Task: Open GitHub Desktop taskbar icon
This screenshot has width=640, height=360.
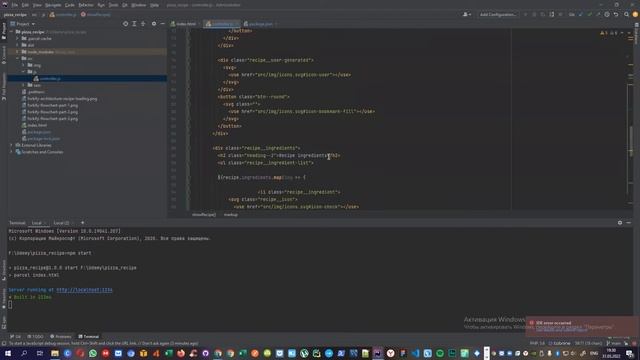Action: [205, 353]
